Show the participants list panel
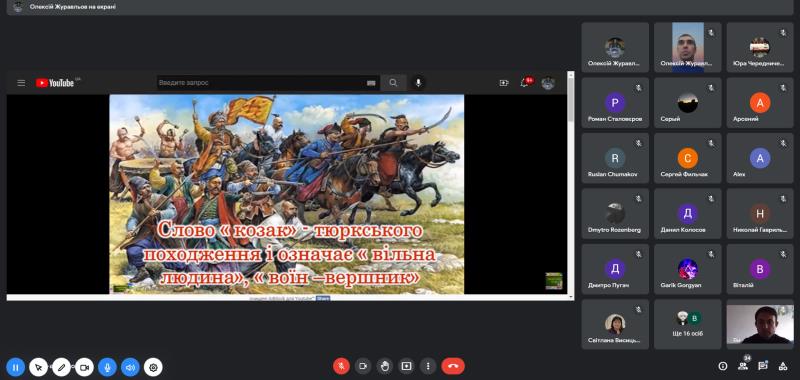The width and height of the screenshot is (800, 380). point(742,366)
